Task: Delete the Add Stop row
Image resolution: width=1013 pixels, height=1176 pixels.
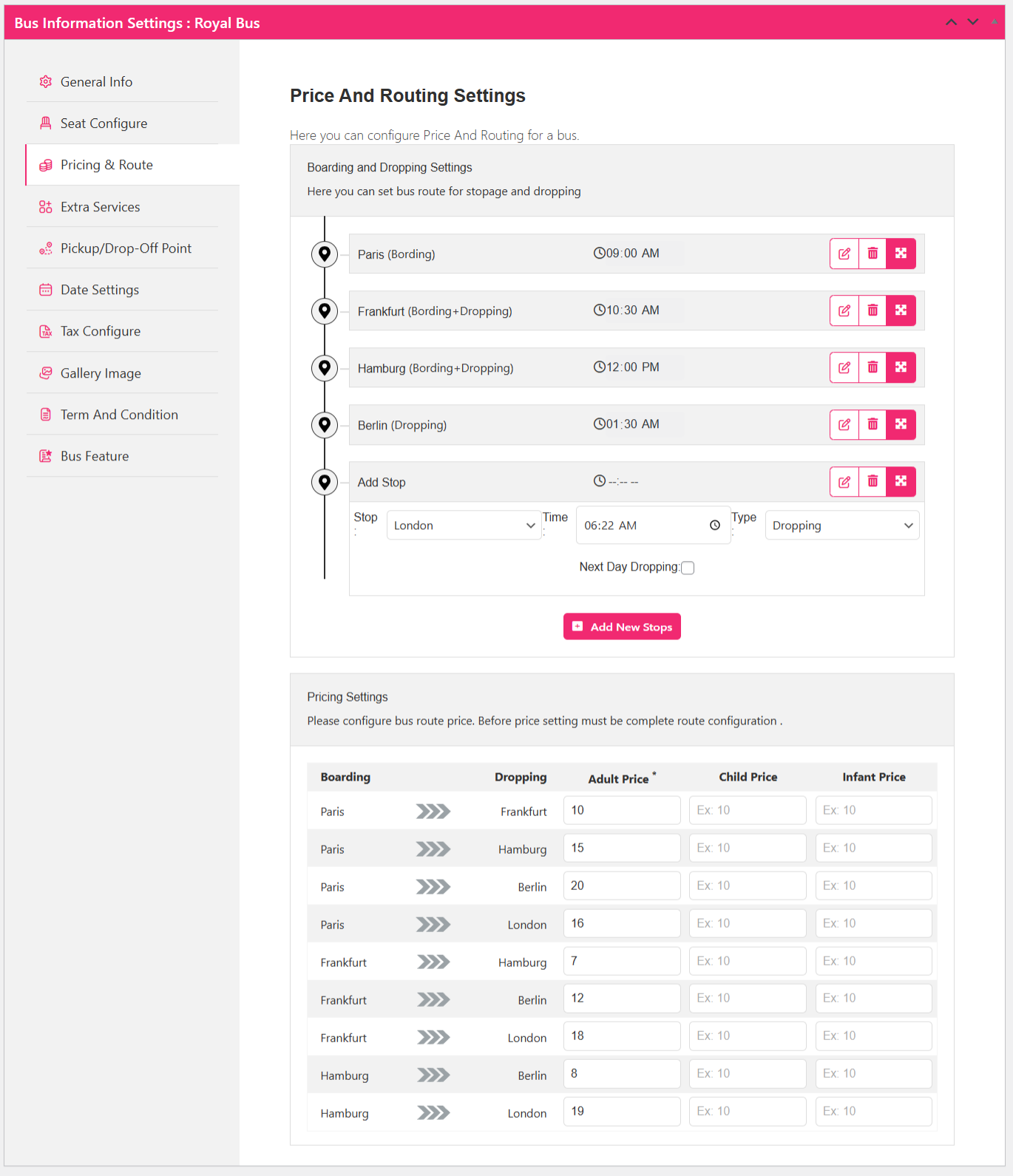Action: click(873, 481)
